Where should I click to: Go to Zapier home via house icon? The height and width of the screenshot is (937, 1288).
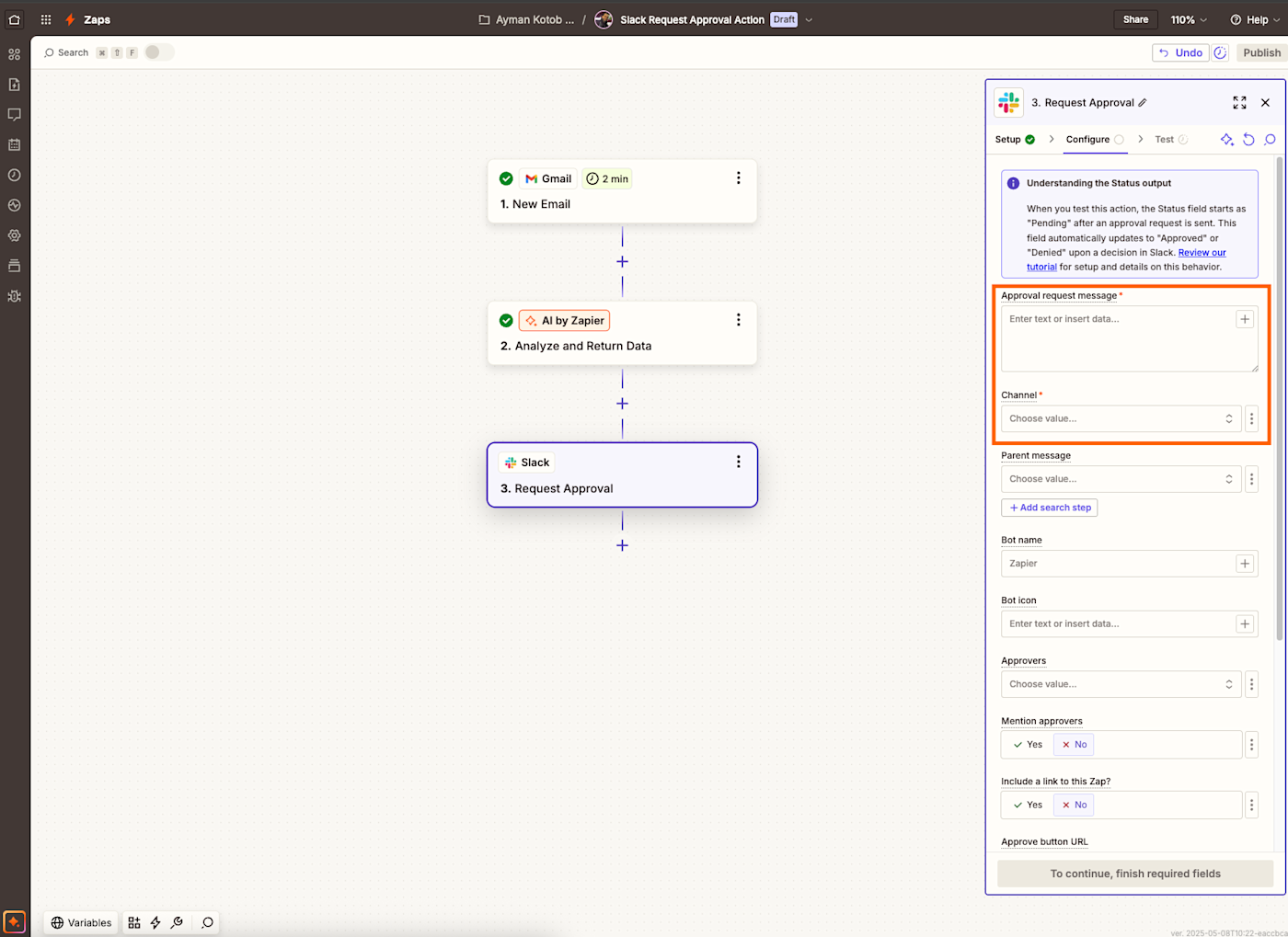tap(14, 19)
